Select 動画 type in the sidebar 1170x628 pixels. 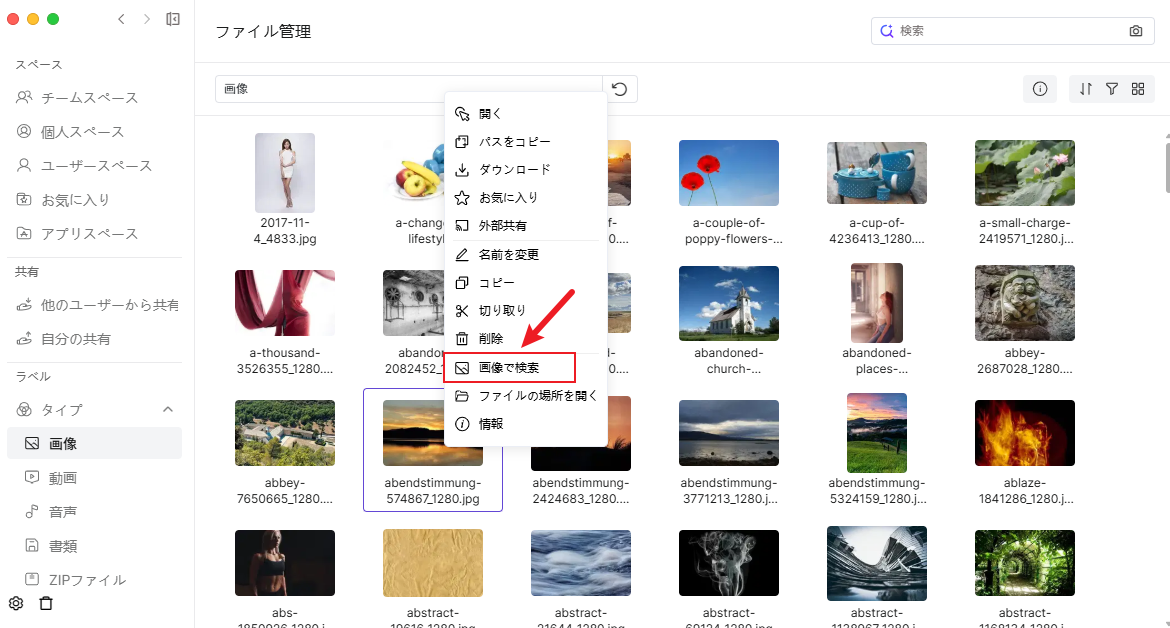click(63, 478)
